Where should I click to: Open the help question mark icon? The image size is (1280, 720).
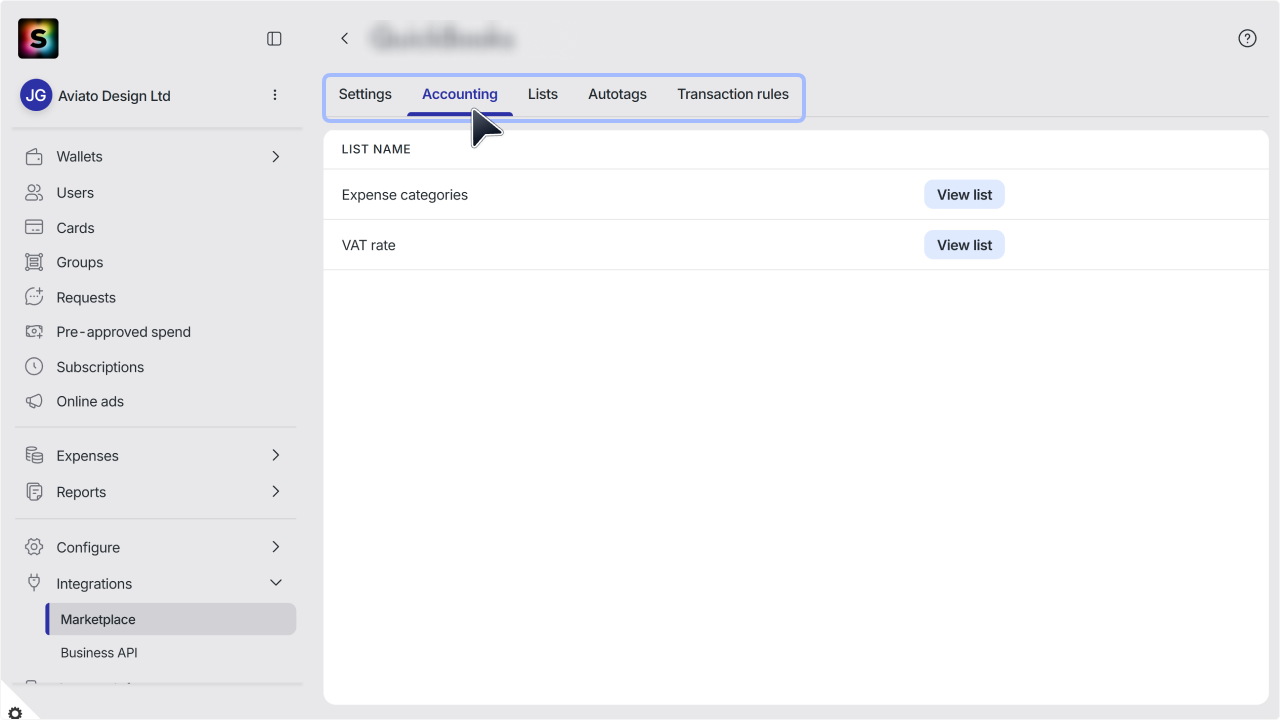[x=1247, y=39]
